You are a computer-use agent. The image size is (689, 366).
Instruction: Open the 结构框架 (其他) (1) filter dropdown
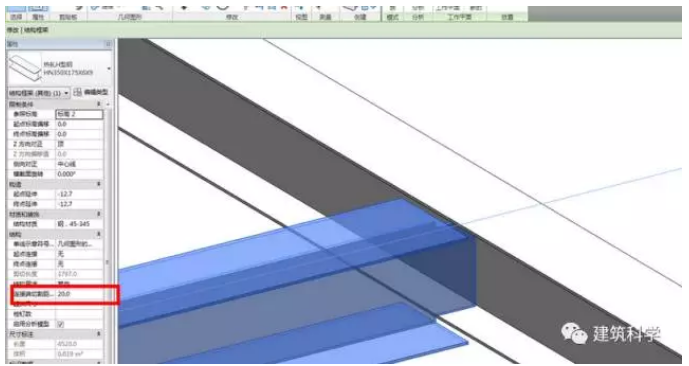click(x=39, y=93)
